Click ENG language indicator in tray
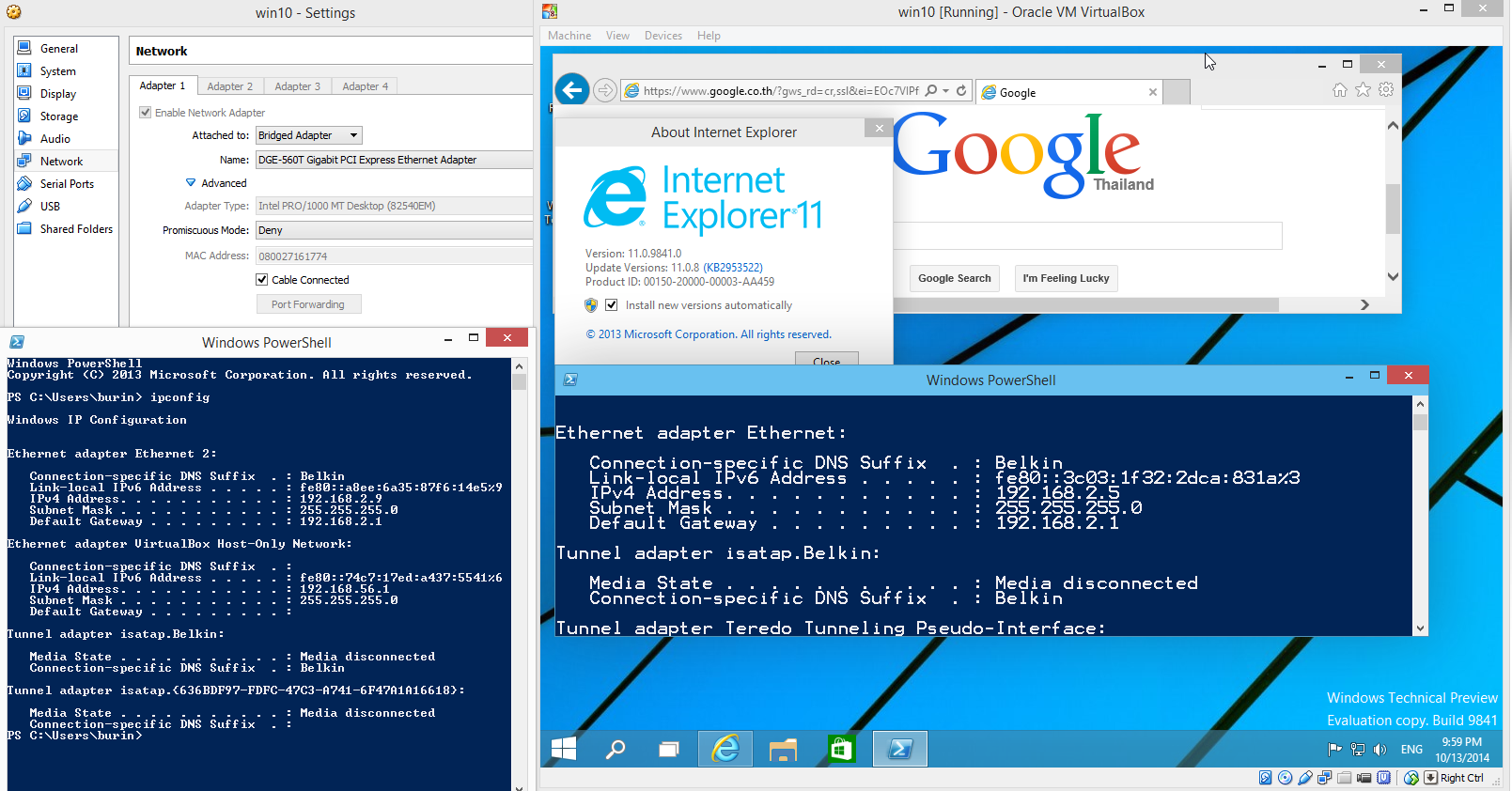Screen dimensions: 1512x791 click(1411, 750)
